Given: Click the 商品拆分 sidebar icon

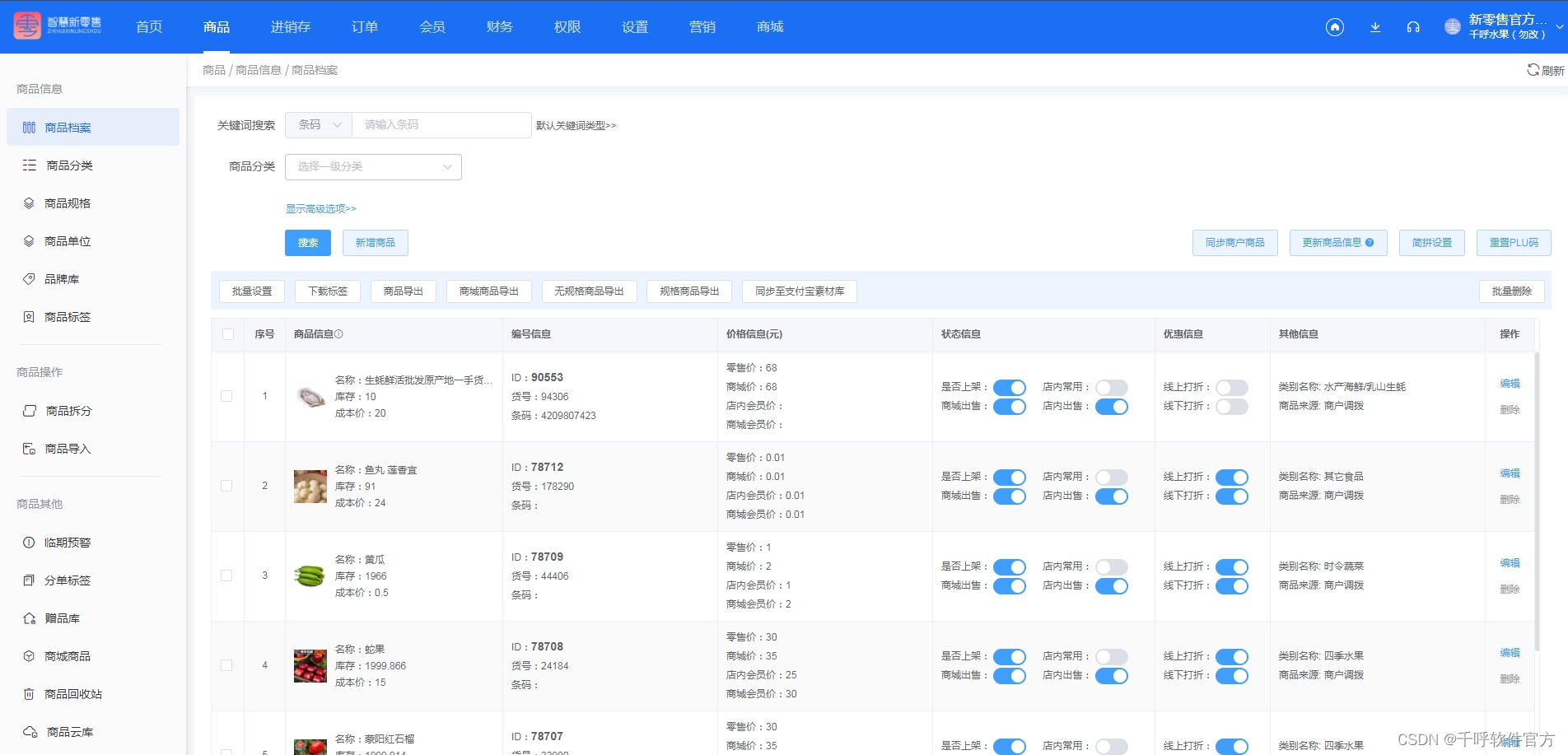Looking at the screenshot, I should point(30,411).
